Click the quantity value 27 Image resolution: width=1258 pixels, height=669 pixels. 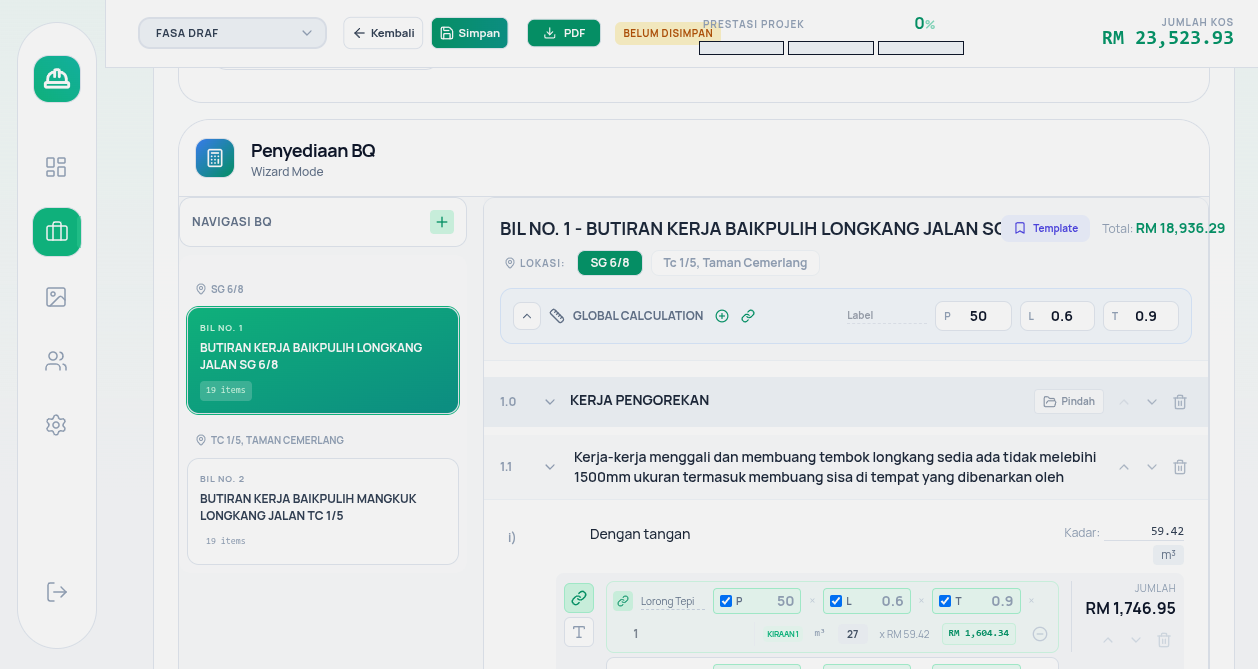pos(853,634)
